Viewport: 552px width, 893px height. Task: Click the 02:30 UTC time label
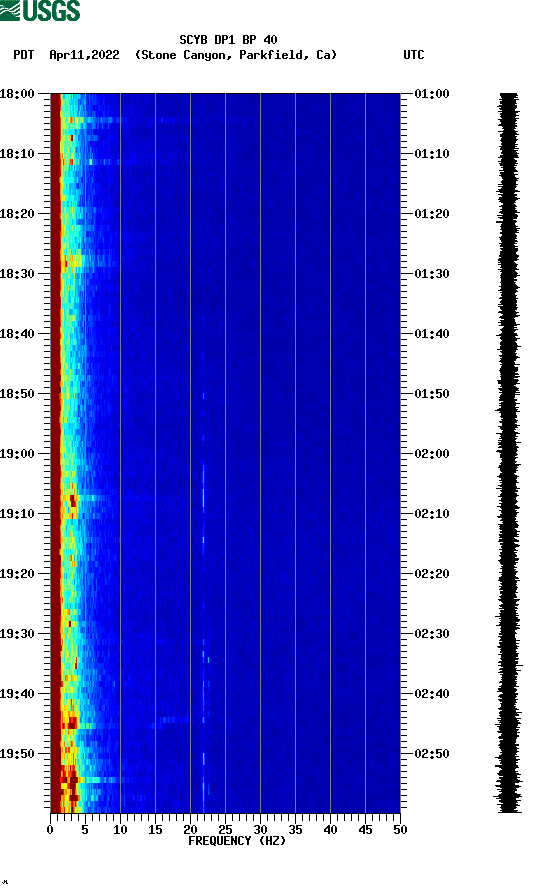[x=432, y=634]
